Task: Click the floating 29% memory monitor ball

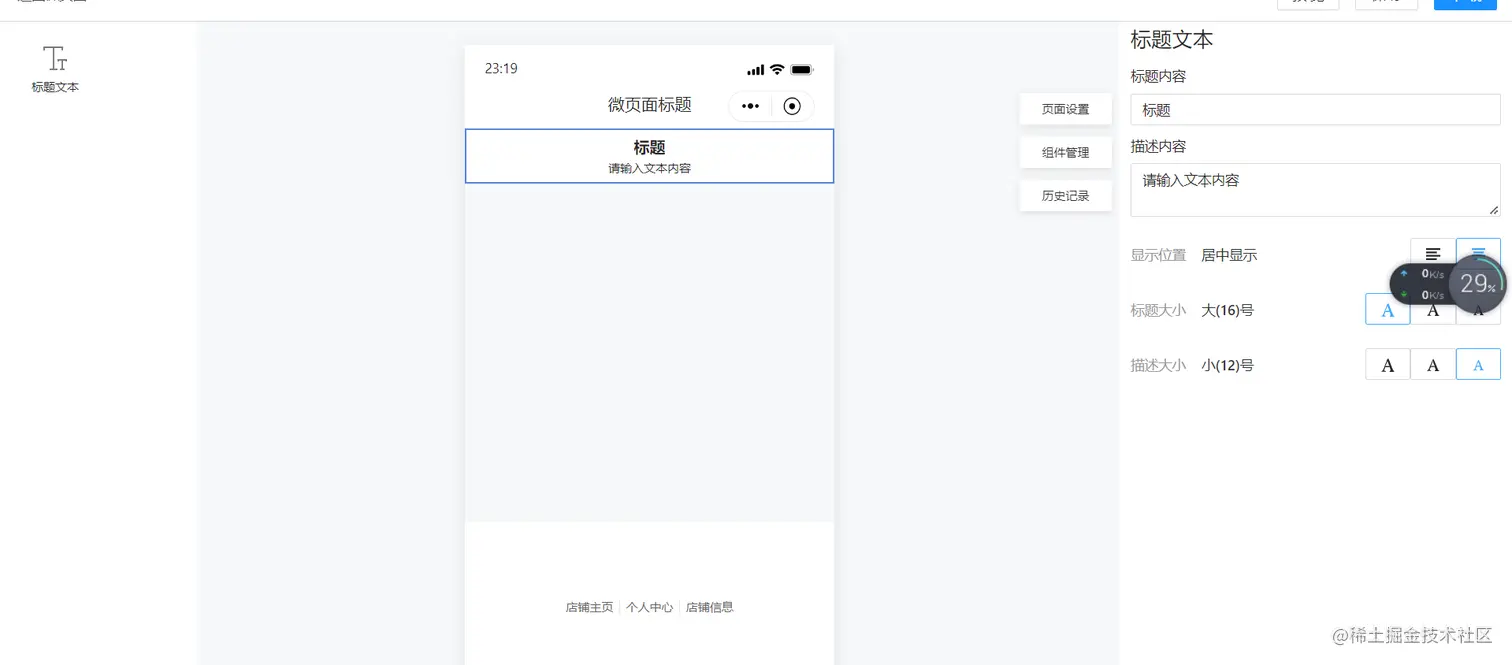Action: [x=1477, y=284]
